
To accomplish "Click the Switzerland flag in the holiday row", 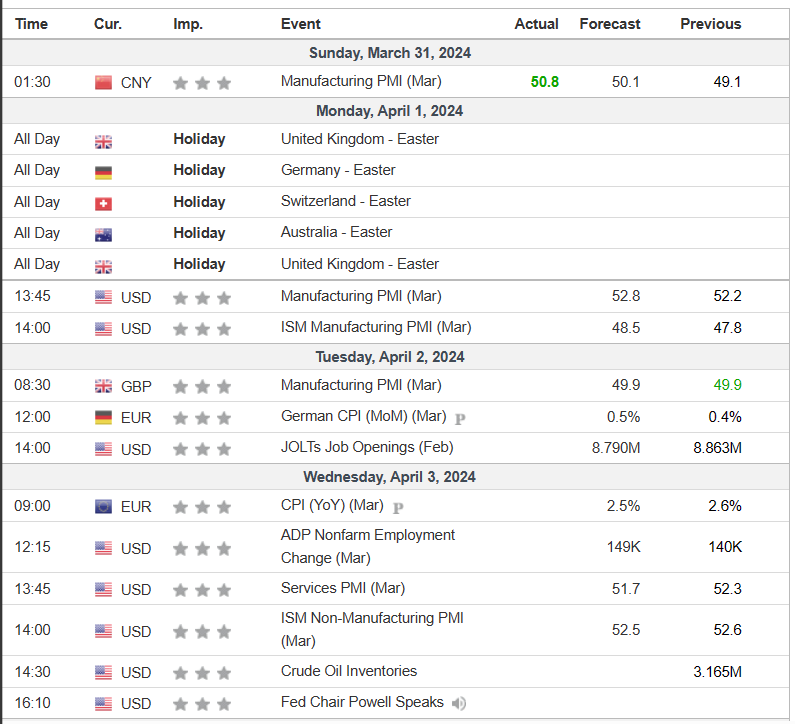I will (103, 203).
